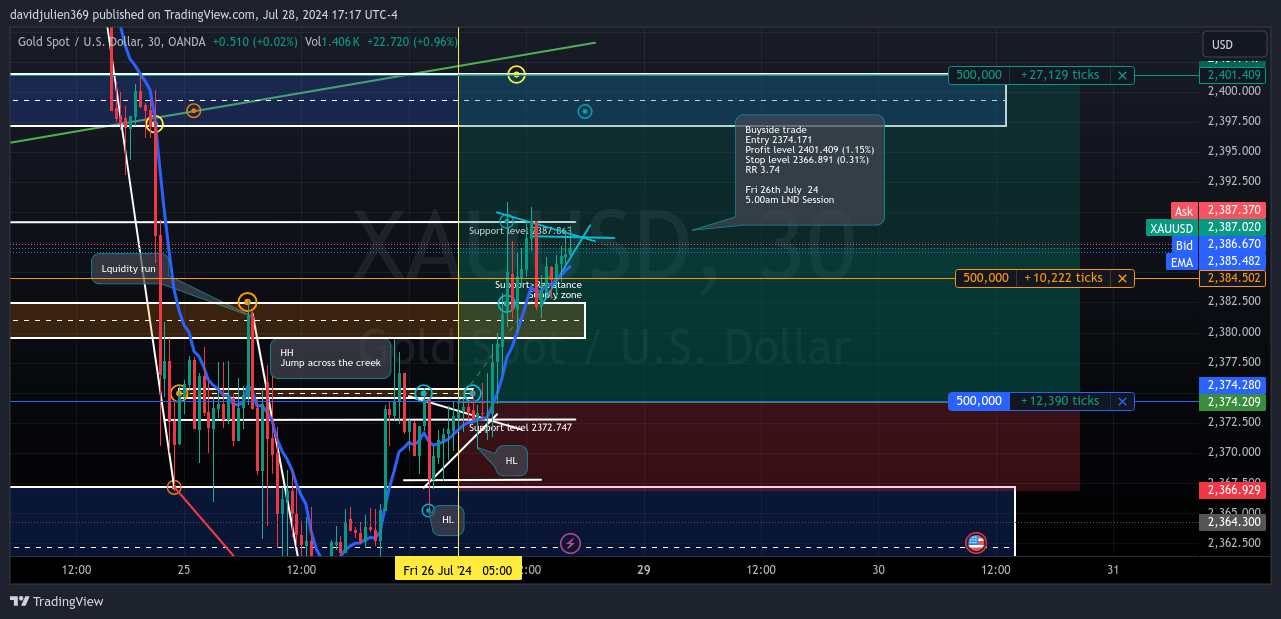Select the yellow circle marker on top resistance line

516,74
